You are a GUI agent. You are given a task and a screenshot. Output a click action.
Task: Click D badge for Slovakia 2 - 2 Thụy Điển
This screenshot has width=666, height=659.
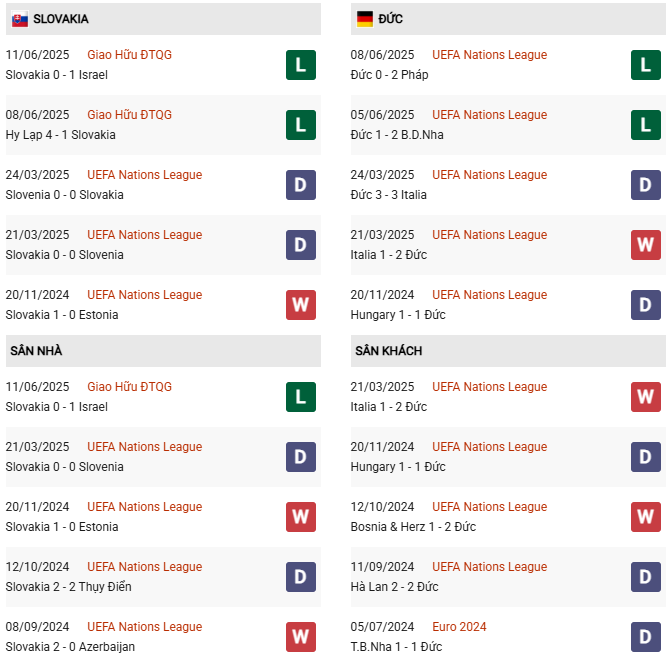coord(301,577)
